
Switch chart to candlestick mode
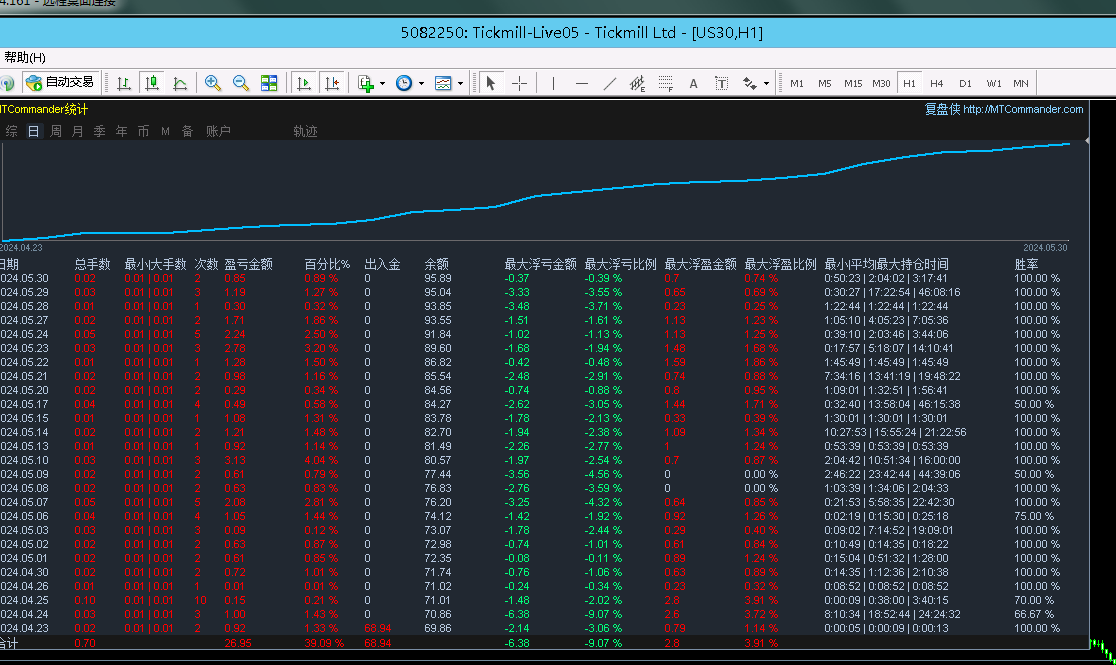coord(152,83)
